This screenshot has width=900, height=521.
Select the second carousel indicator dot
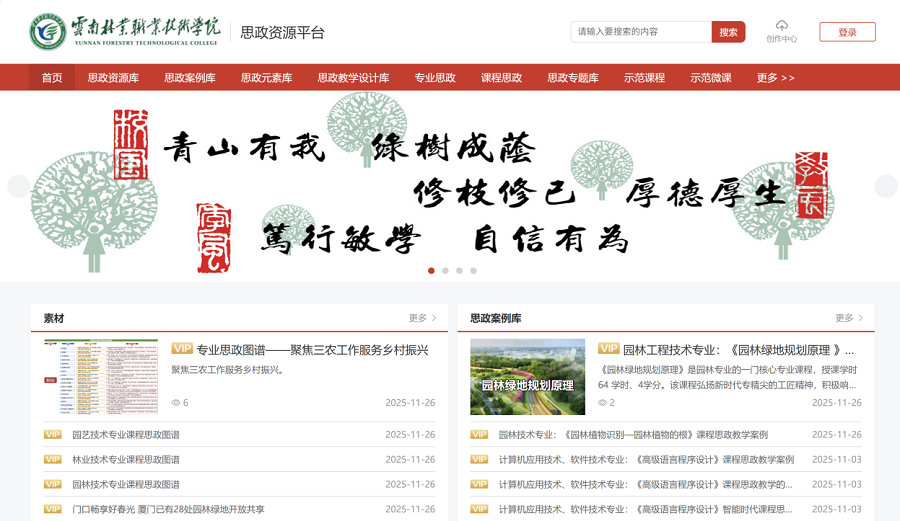pyautogui.click(x=445, y=271)
